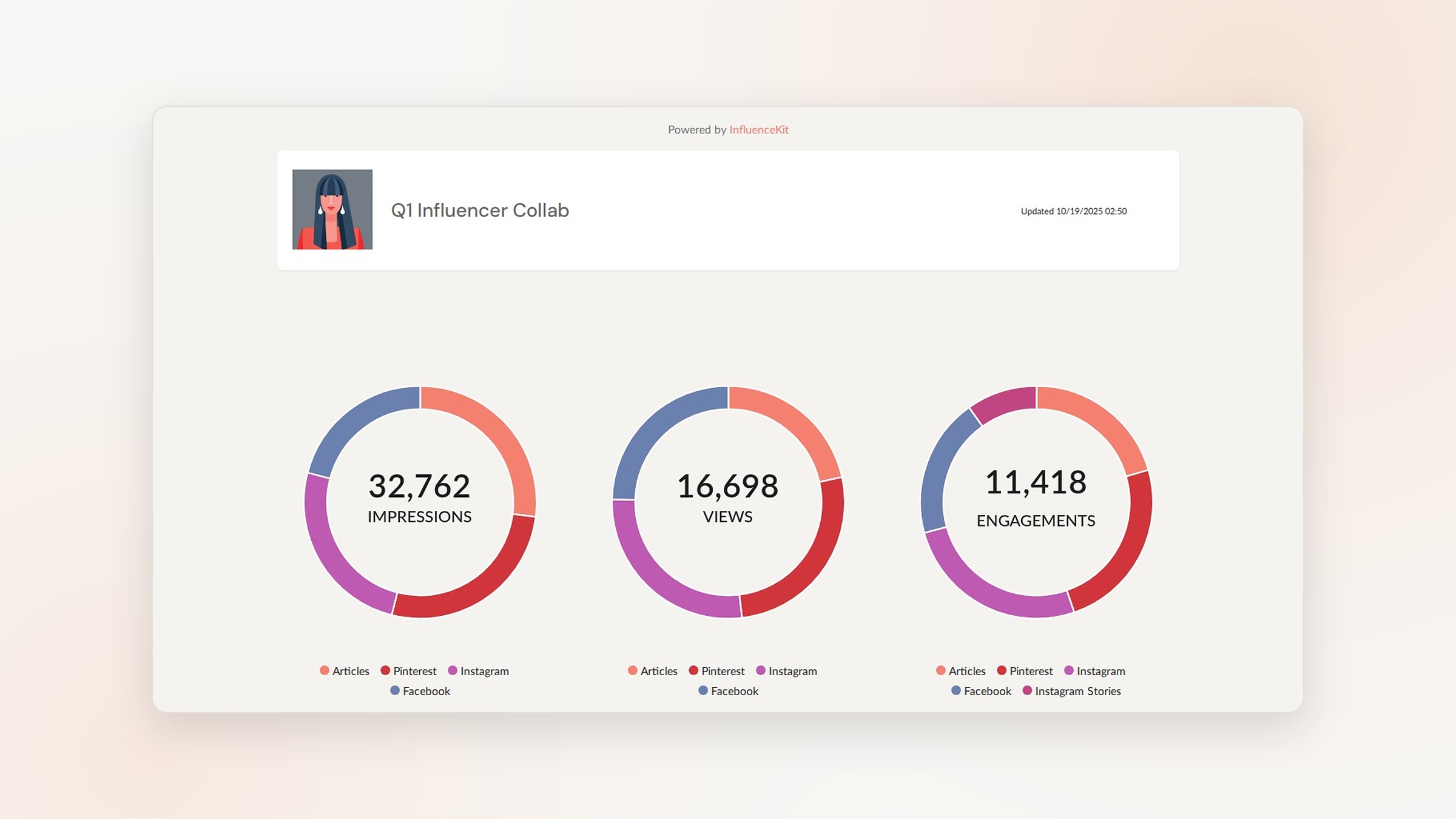Click the purple Instagram segment of Views donut
This screenshot has height=819, width=1456.
658,581
